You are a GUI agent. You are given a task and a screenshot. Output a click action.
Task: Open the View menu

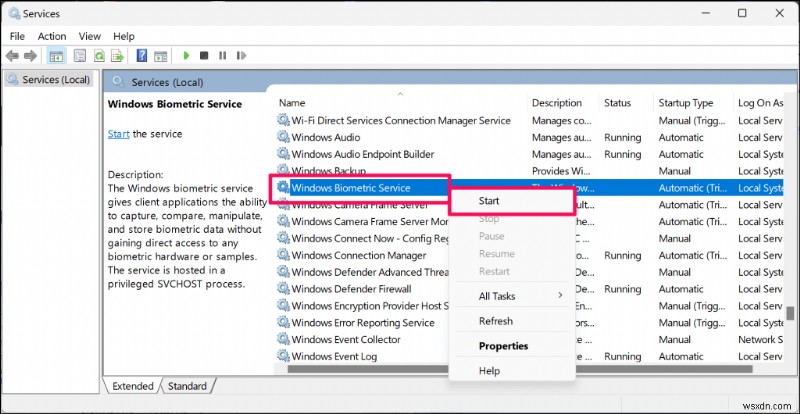click(x=90, y=36)
